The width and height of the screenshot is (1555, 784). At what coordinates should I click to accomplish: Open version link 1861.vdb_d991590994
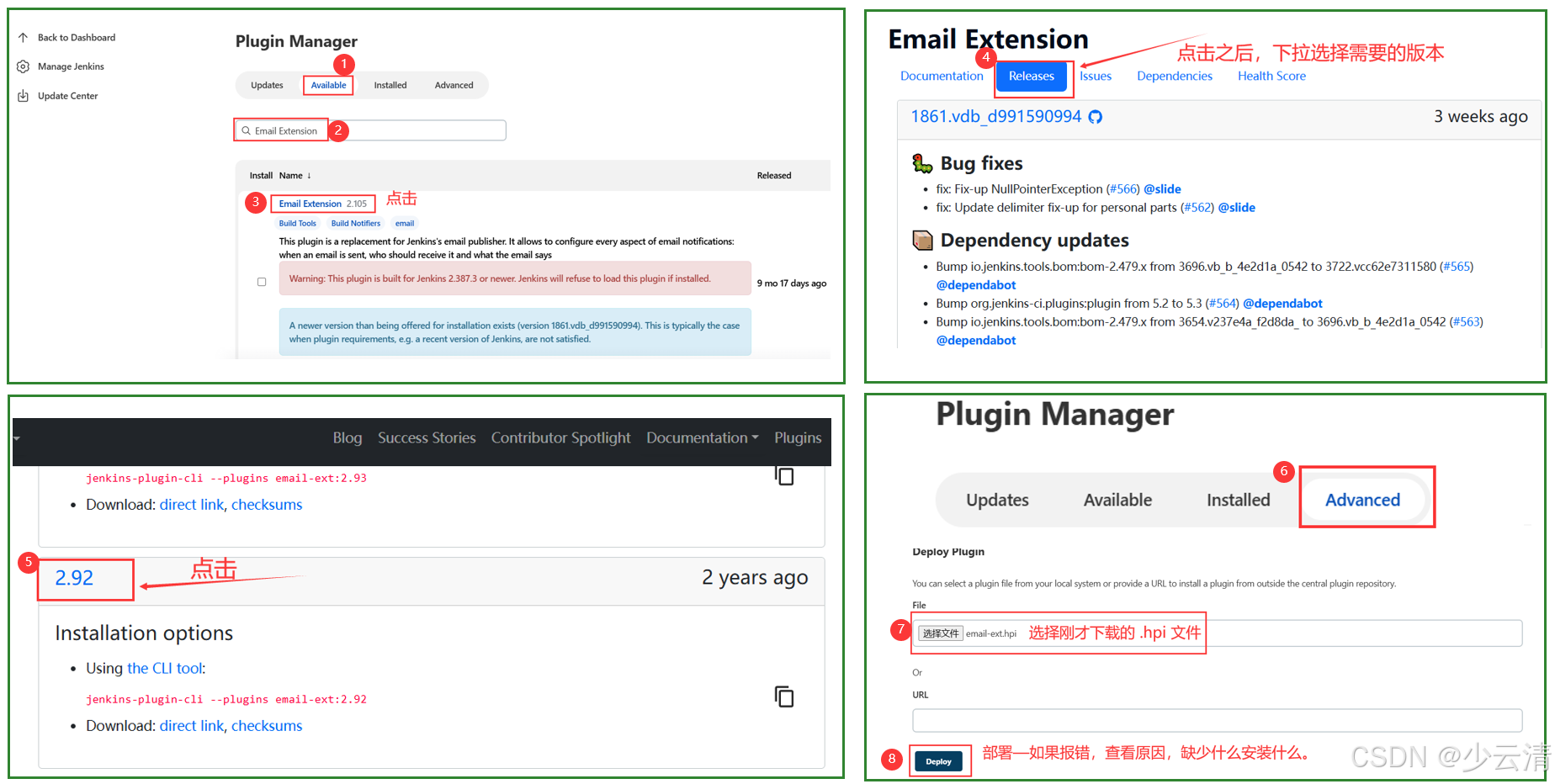[x=996, y=116]
